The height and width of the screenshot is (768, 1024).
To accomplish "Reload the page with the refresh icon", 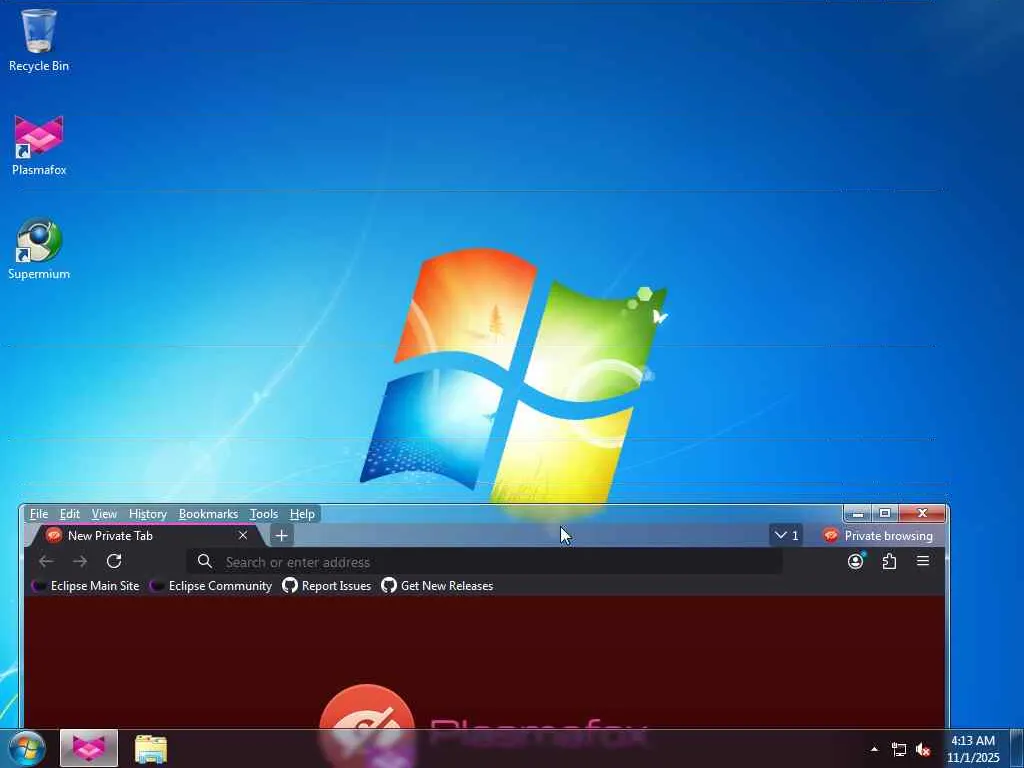I will [x=114, y=562].
